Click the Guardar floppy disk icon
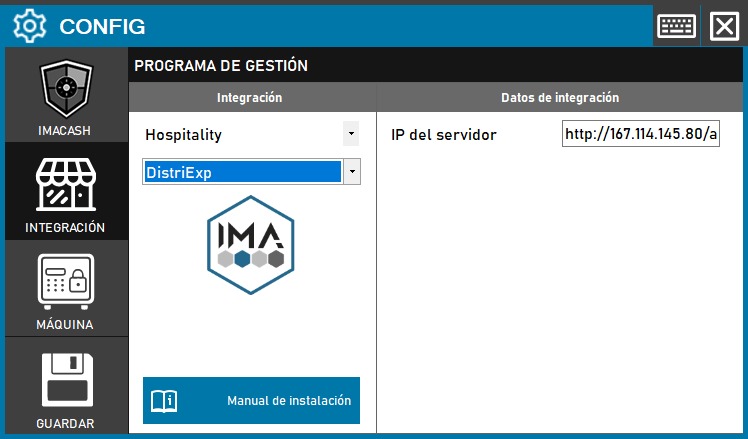The height and width of the screenshot is (439, 748). coord(66,380)
